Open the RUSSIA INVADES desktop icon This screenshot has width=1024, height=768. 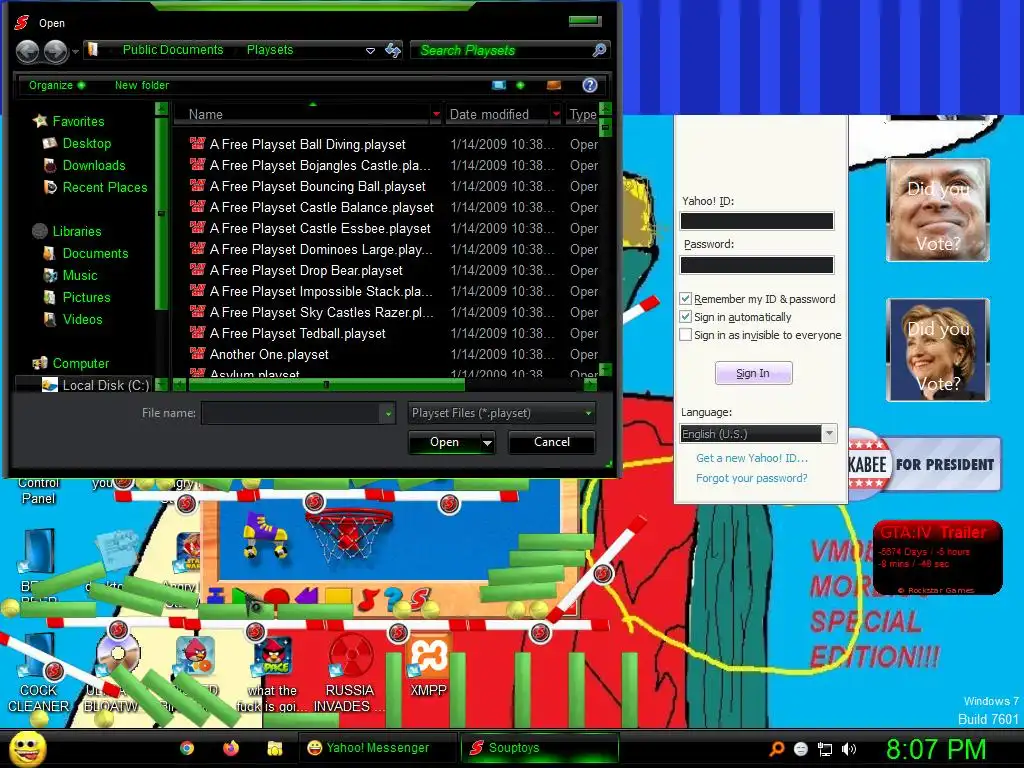[x=349, y=673]
